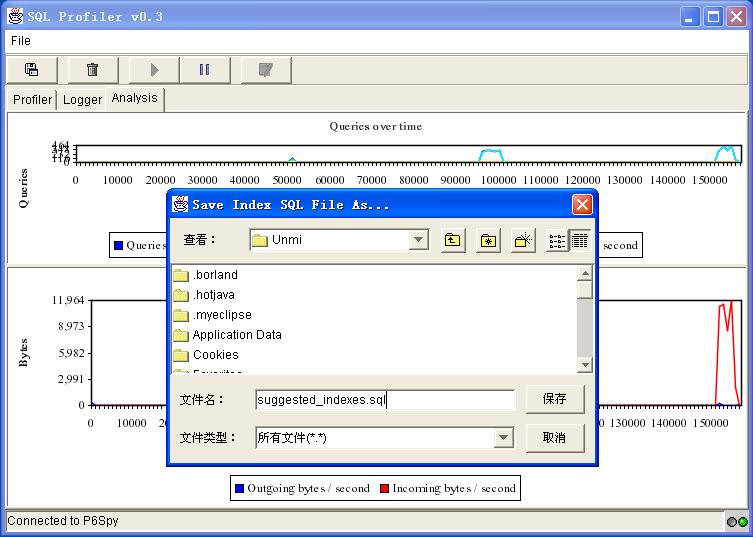
Task: Click the save toolbar icon in SQL Profiler
Action: click(32, 70)
